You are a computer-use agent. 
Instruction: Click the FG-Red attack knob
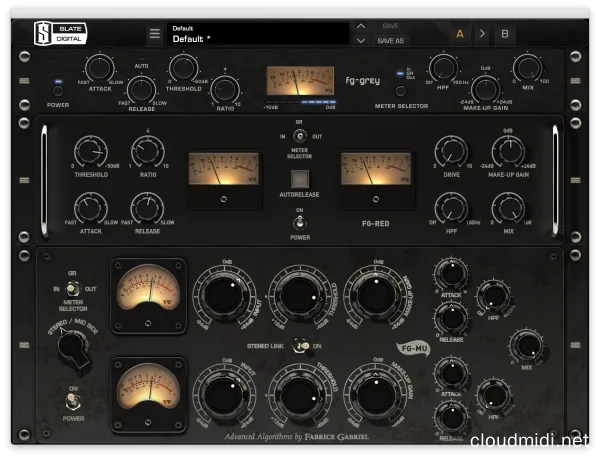tap(91, 209)
